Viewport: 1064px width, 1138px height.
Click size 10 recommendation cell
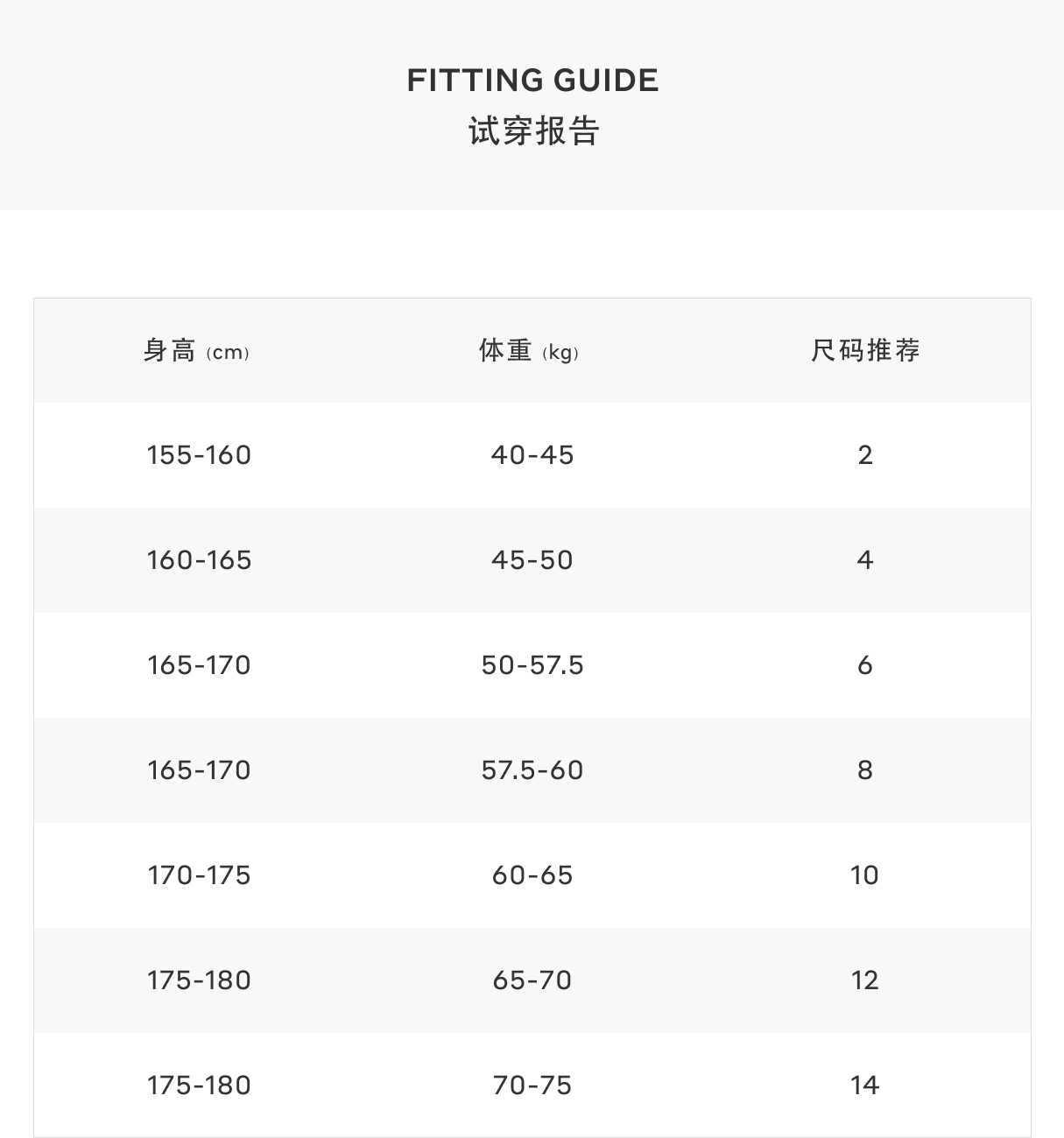pyautogui.click(x=864, y=875)
